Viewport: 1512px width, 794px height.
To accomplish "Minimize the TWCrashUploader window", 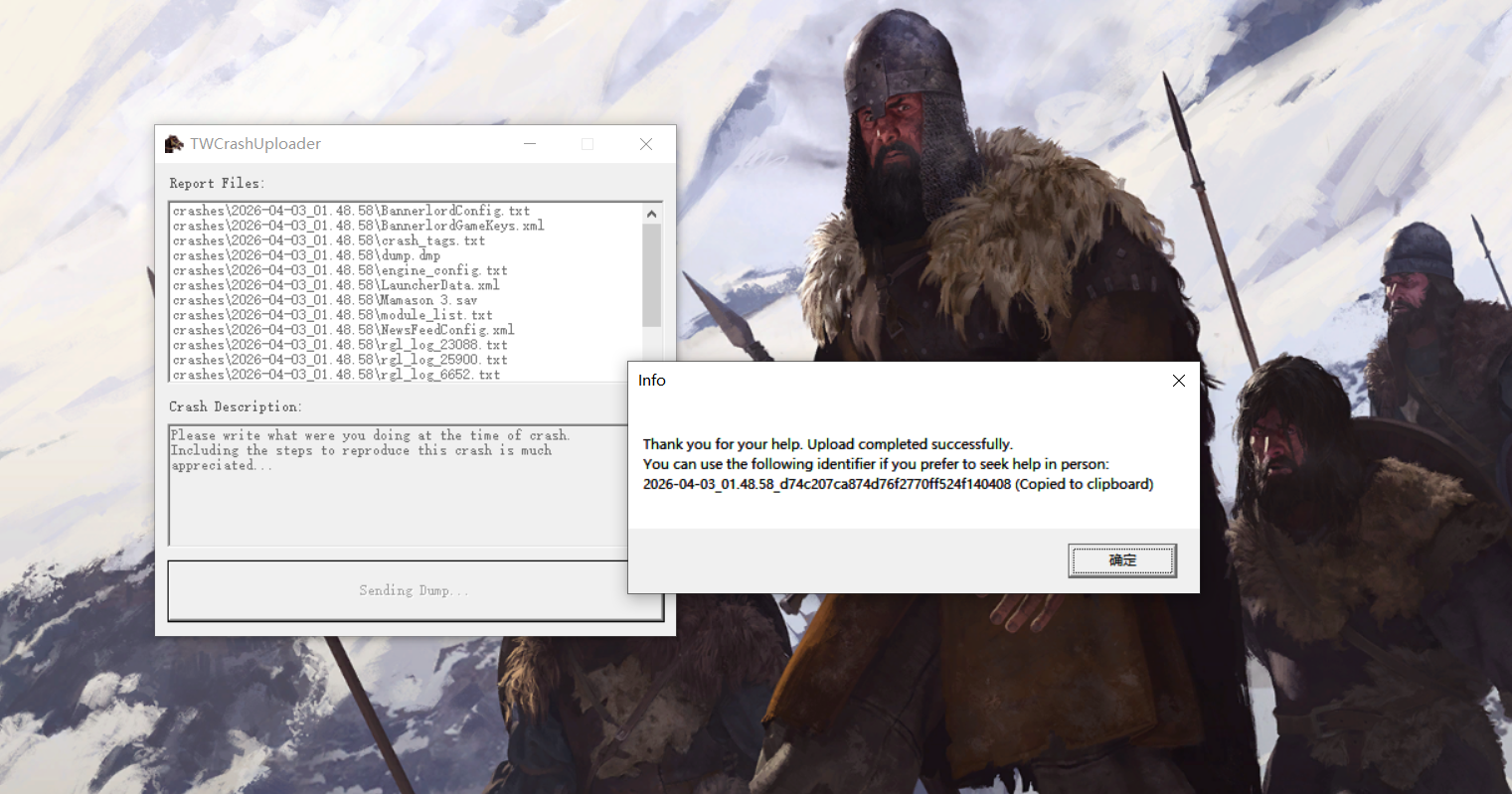I will click(x=530, y=144).
